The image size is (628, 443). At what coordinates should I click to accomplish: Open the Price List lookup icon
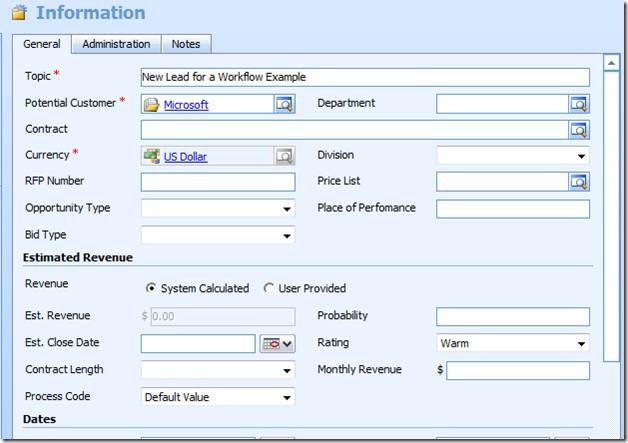[x=579, y=182]
